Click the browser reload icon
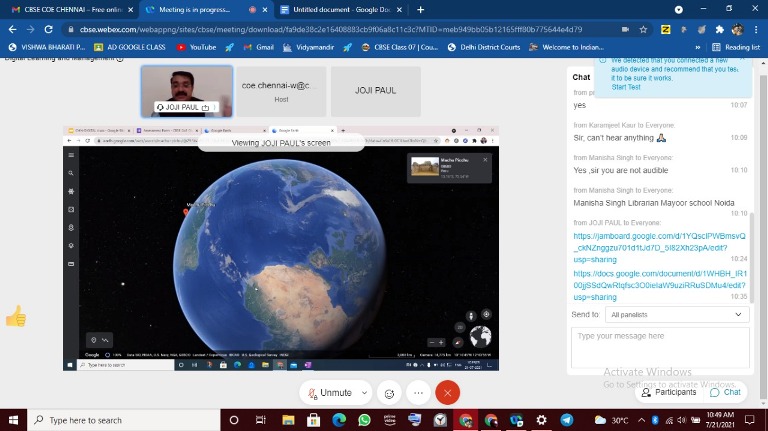 [x=50, y=29]
